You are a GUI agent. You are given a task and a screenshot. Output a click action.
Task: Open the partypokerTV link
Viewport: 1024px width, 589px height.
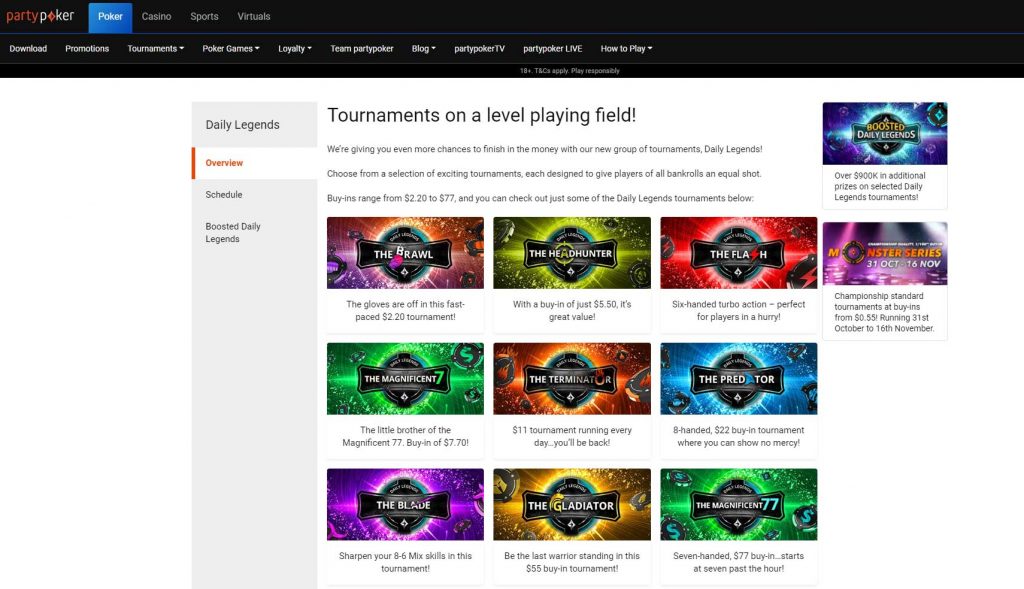(x=479, y=48)
